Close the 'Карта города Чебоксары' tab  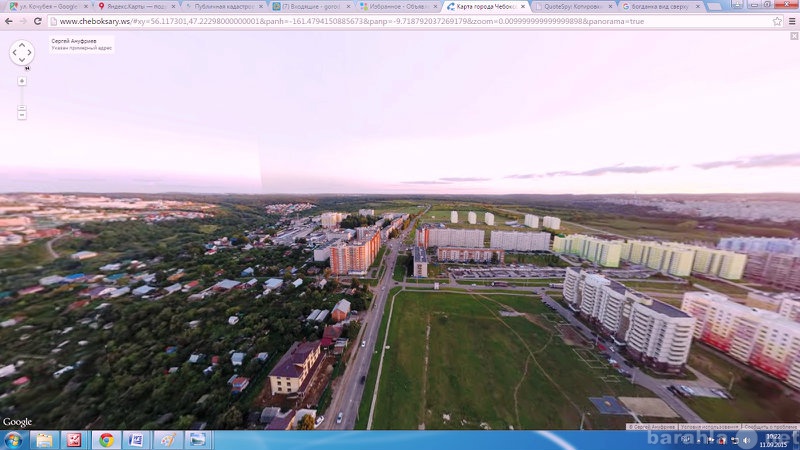(523, 7)
